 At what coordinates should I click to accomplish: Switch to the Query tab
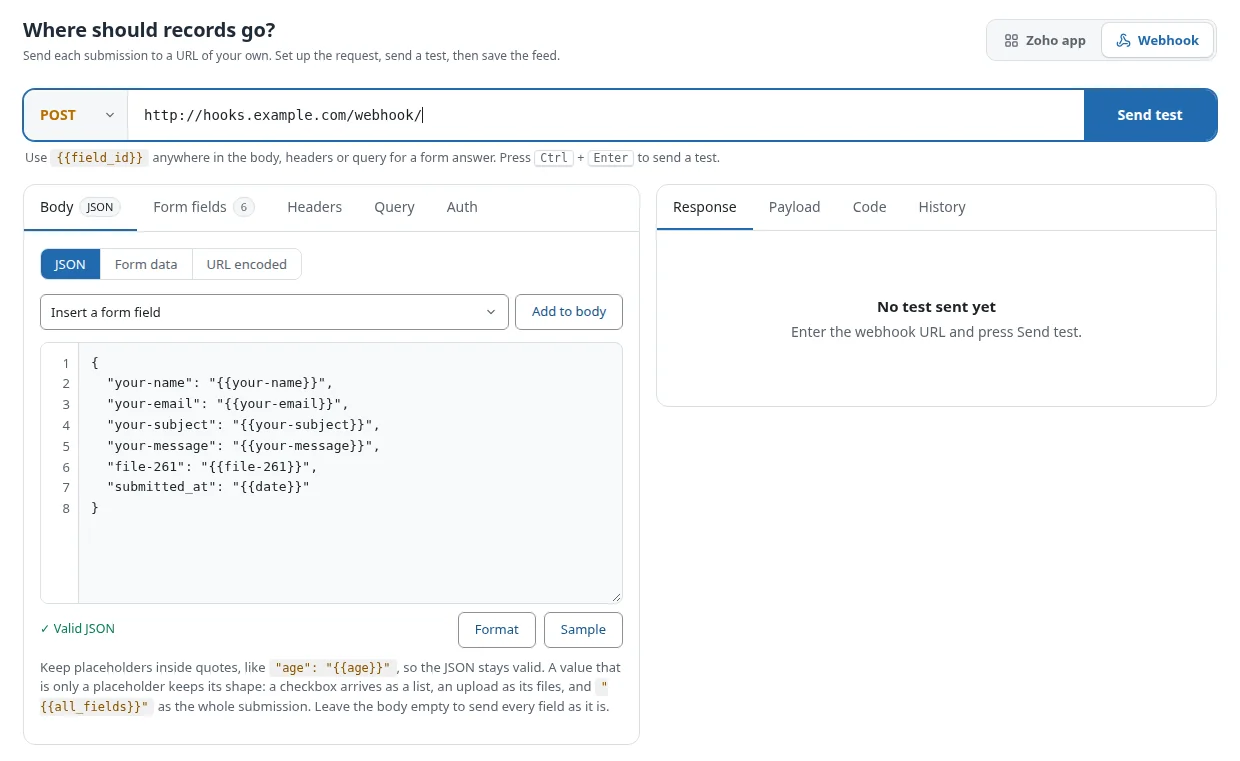pos(394,207)
